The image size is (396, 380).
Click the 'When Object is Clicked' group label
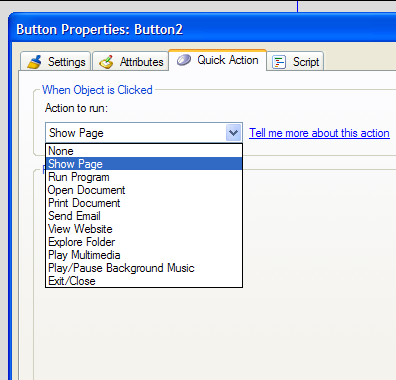pyautogui.click(x=97, y=90)
